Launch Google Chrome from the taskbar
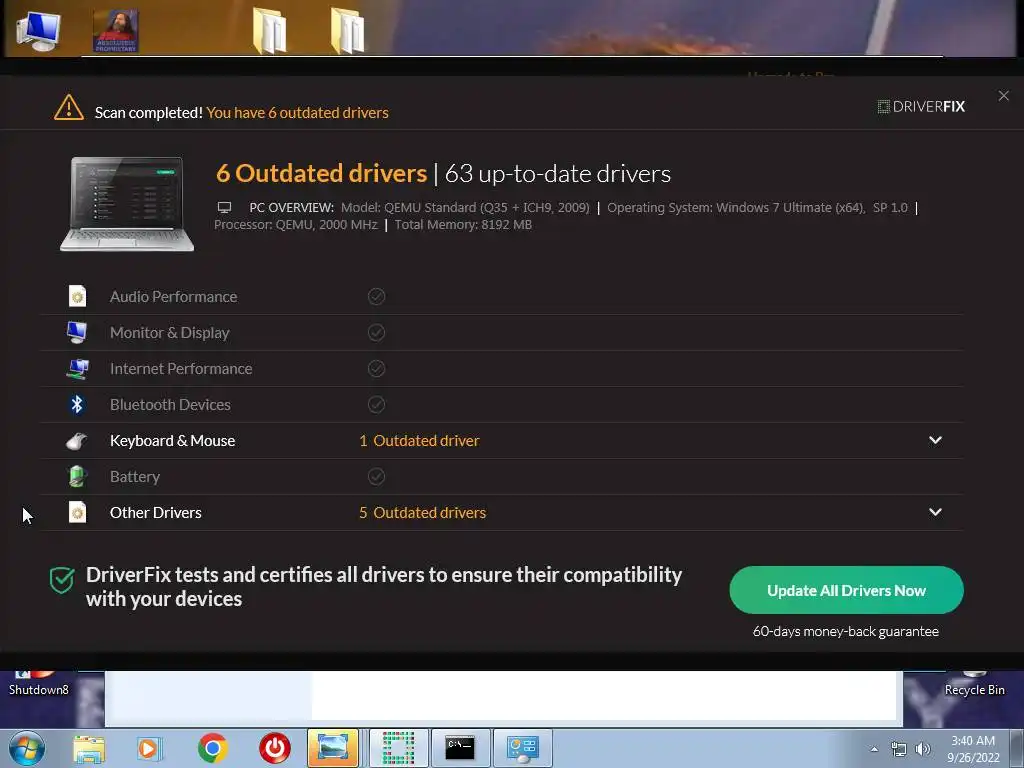The image size is (1024, 768). pos(212,748)
